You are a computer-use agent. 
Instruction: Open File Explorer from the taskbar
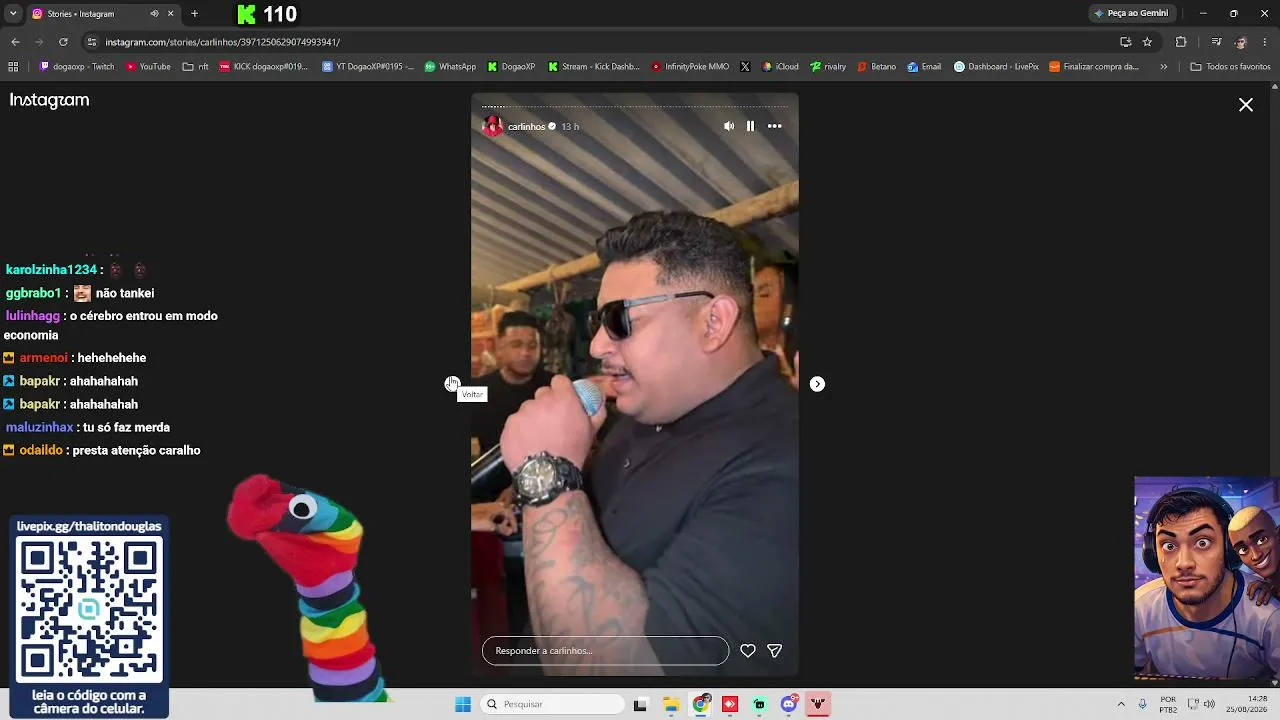pos(671,704)
